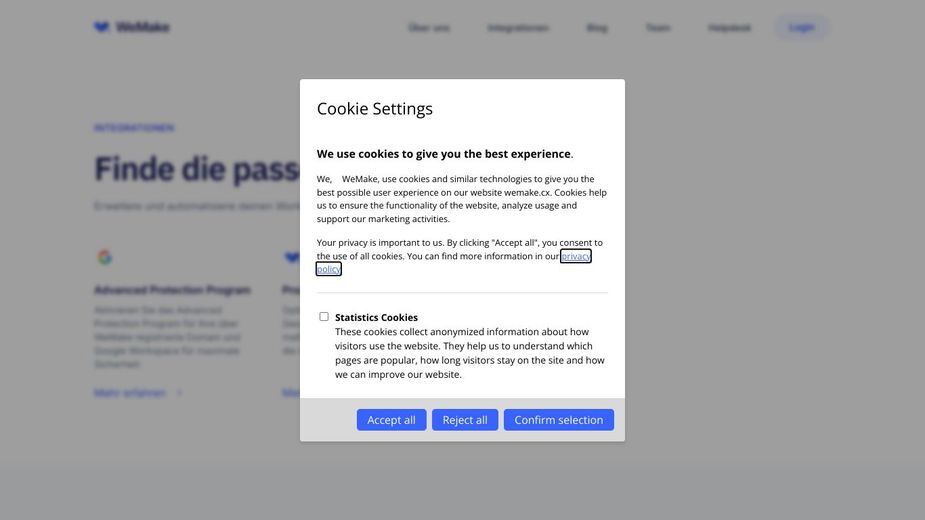Viewport: 925px width, 520px height.
Task: Click the partially hidden second Mehr erfahren link
Action: click(291, 393)
